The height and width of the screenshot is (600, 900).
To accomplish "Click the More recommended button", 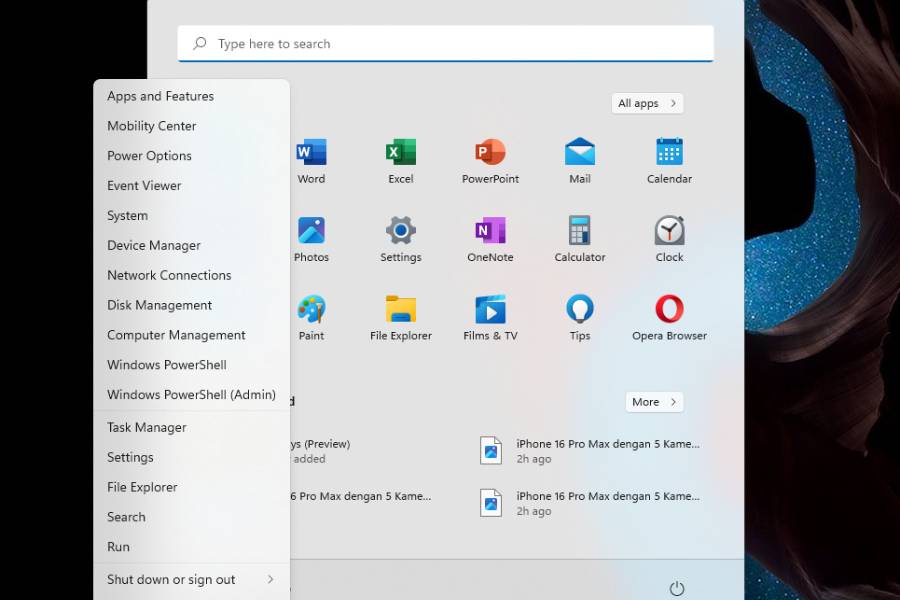I will pyautogui.click(x=654, y=402).
